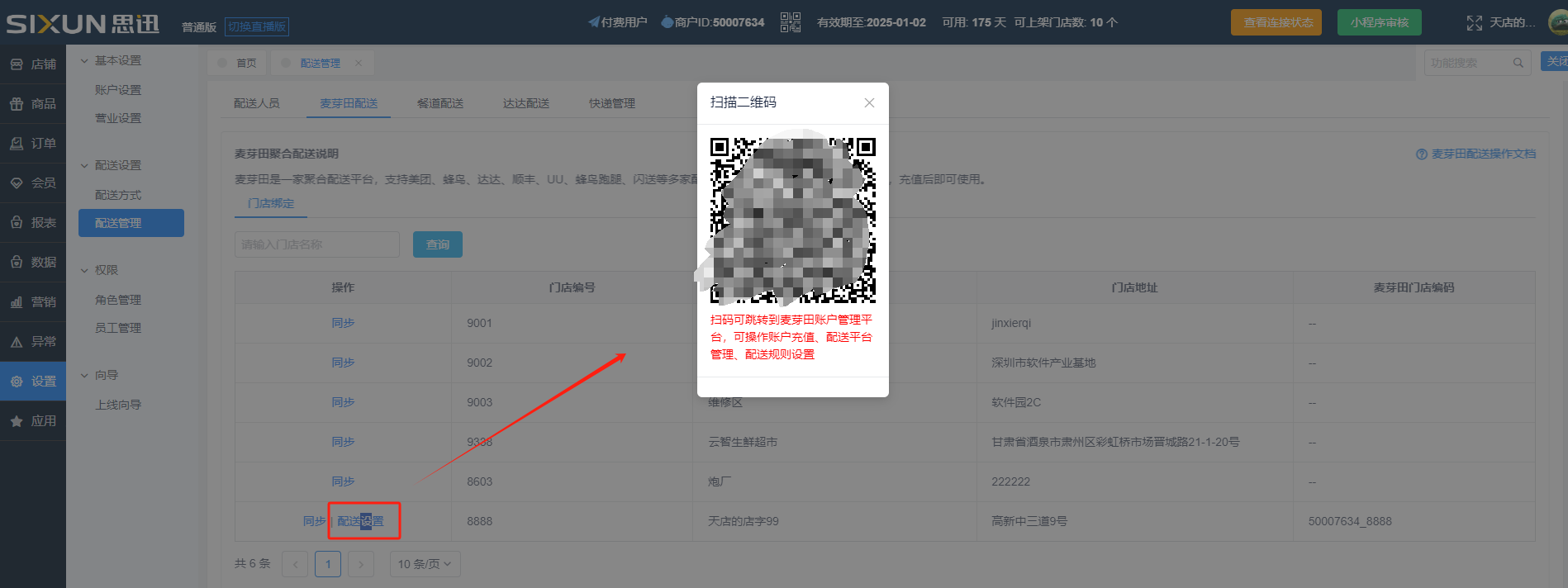
Task: Open the 商品 sidebar section
Action: (33, 103)
